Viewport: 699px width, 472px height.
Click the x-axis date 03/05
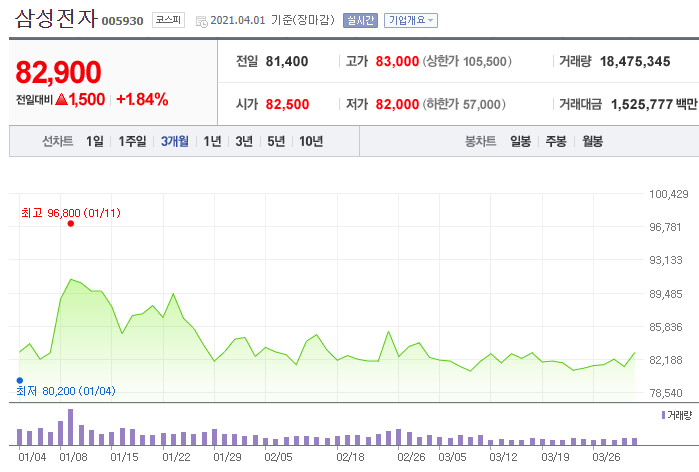(x=452, y=457)
